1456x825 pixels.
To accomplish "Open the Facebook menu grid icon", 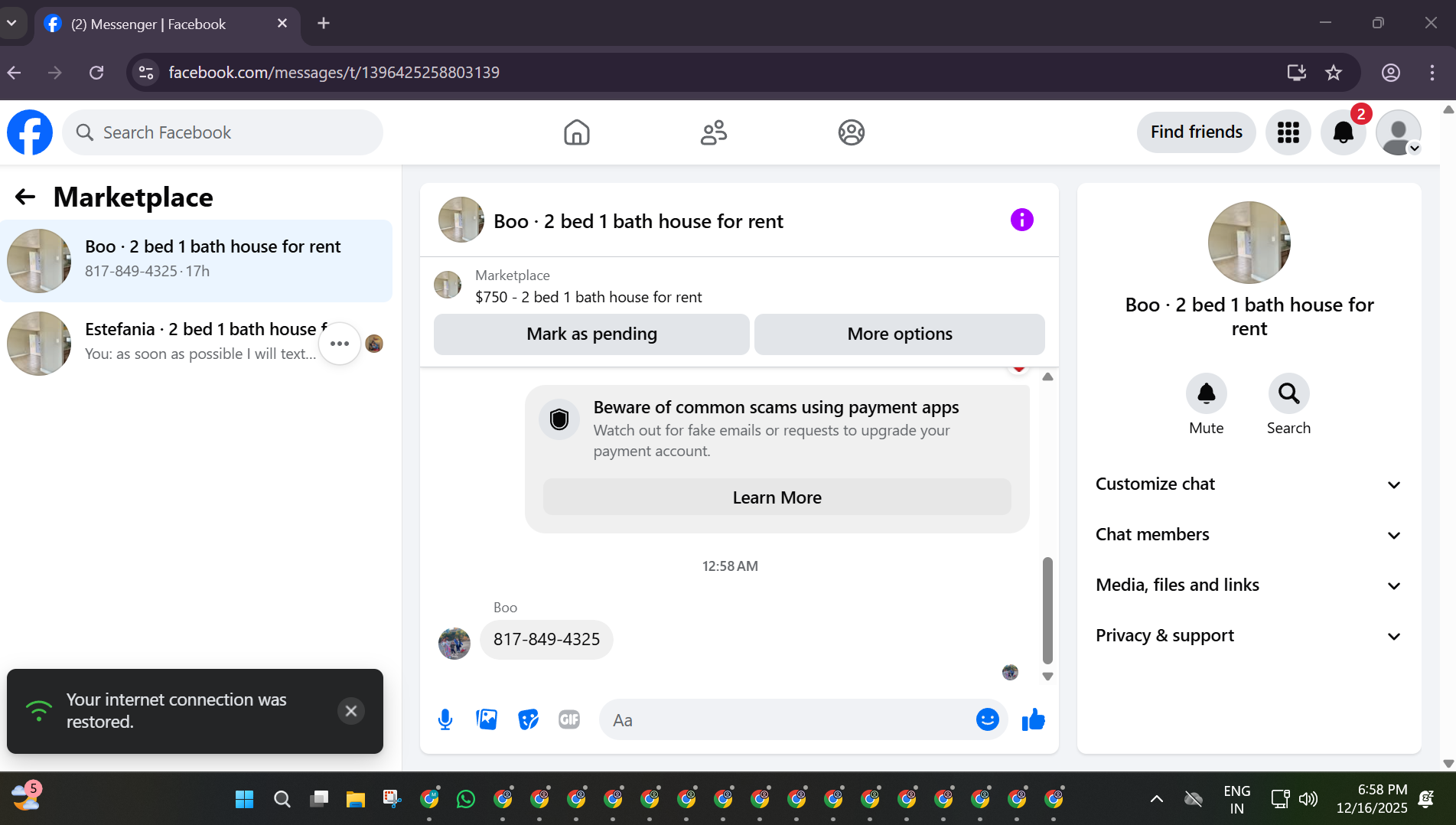I will click(1288, 132).
